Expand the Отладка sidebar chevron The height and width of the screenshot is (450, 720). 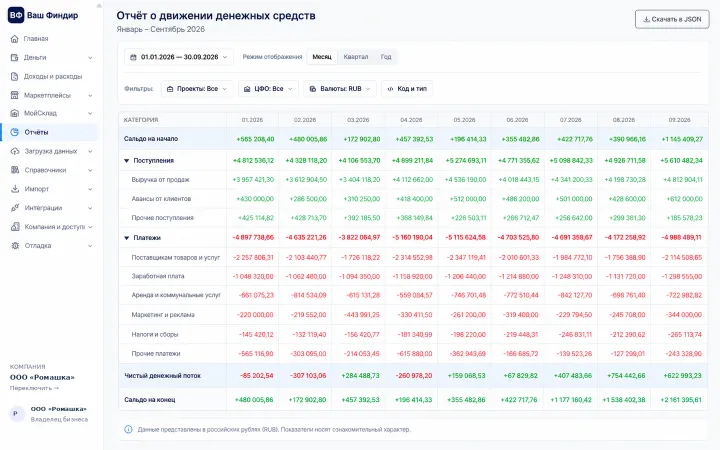[90, 246]
